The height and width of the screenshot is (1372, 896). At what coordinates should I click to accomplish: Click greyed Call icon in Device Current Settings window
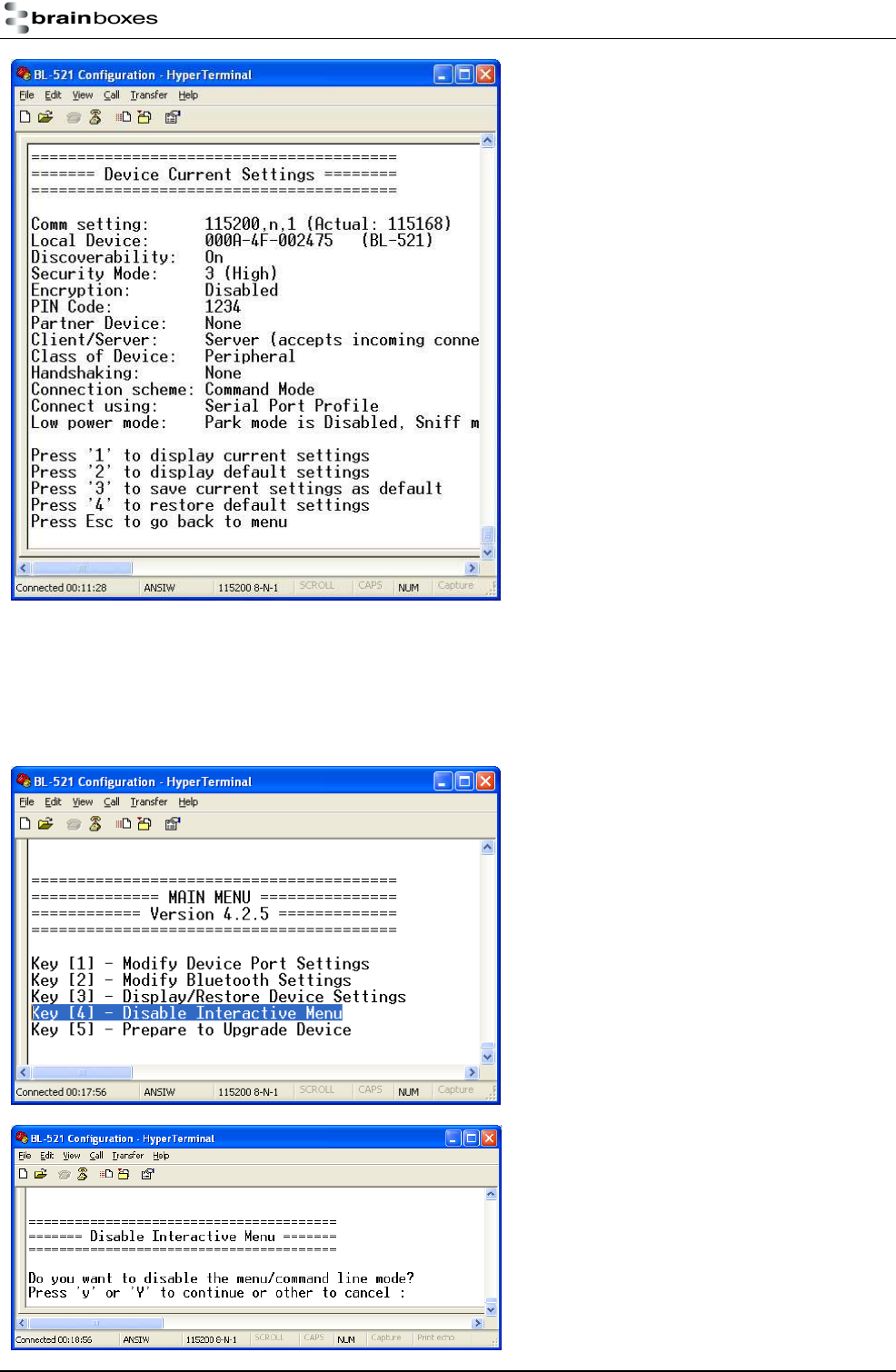pos(74,117)
